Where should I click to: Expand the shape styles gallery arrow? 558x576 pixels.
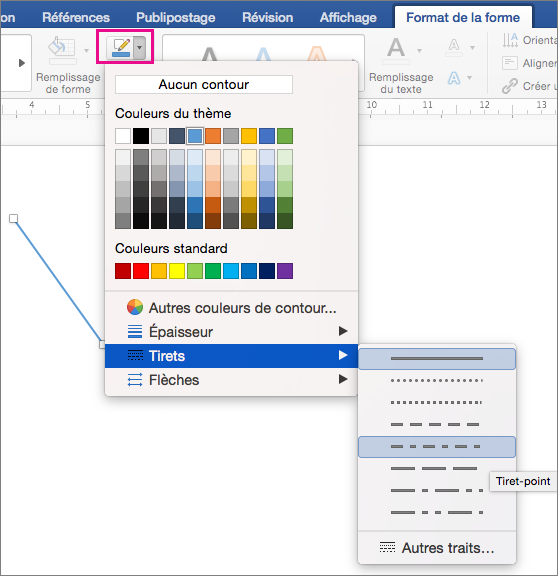pyautogui.click(x=22, y=63)
